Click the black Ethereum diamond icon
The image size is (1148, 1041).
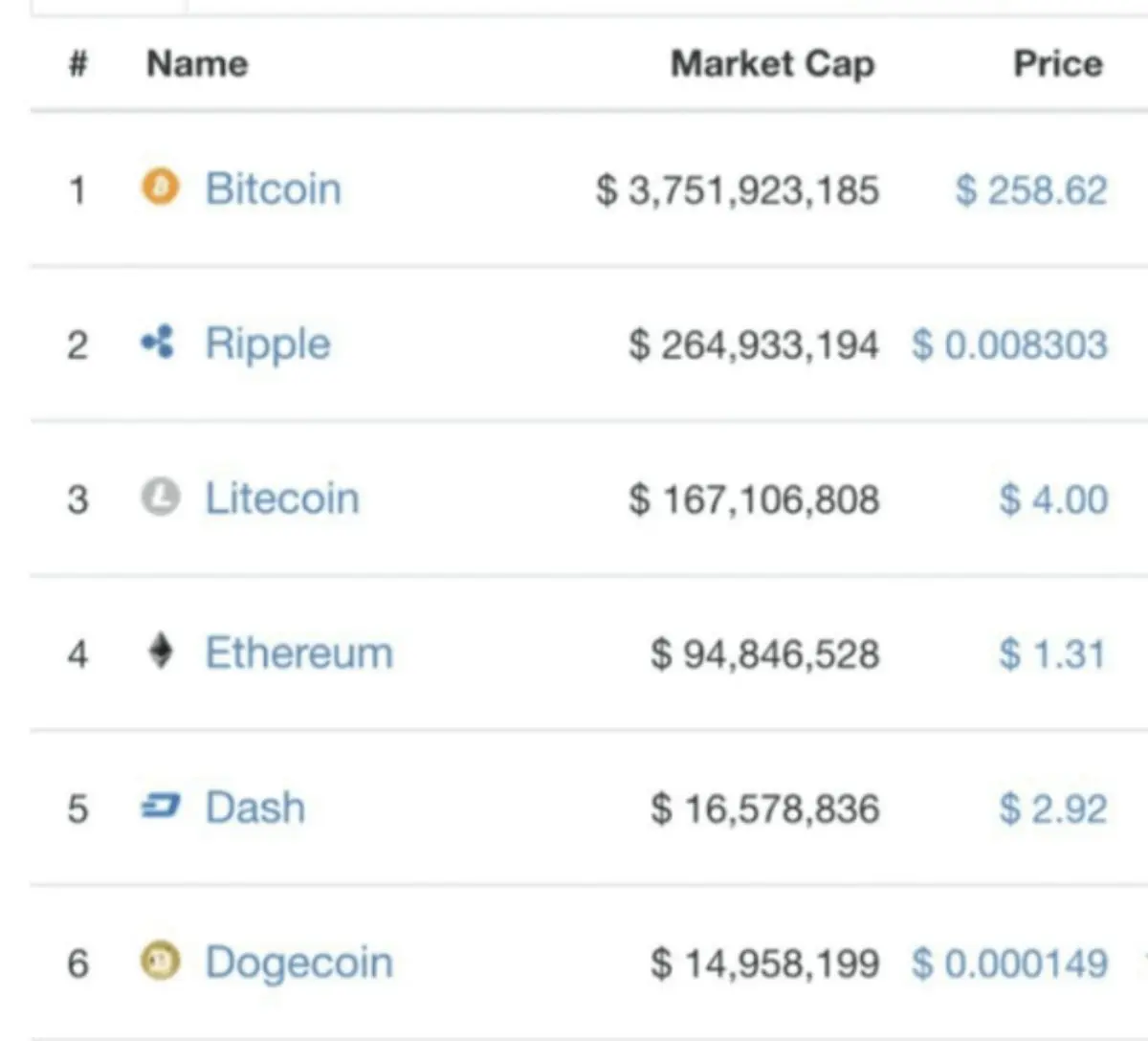click(161, 651)
